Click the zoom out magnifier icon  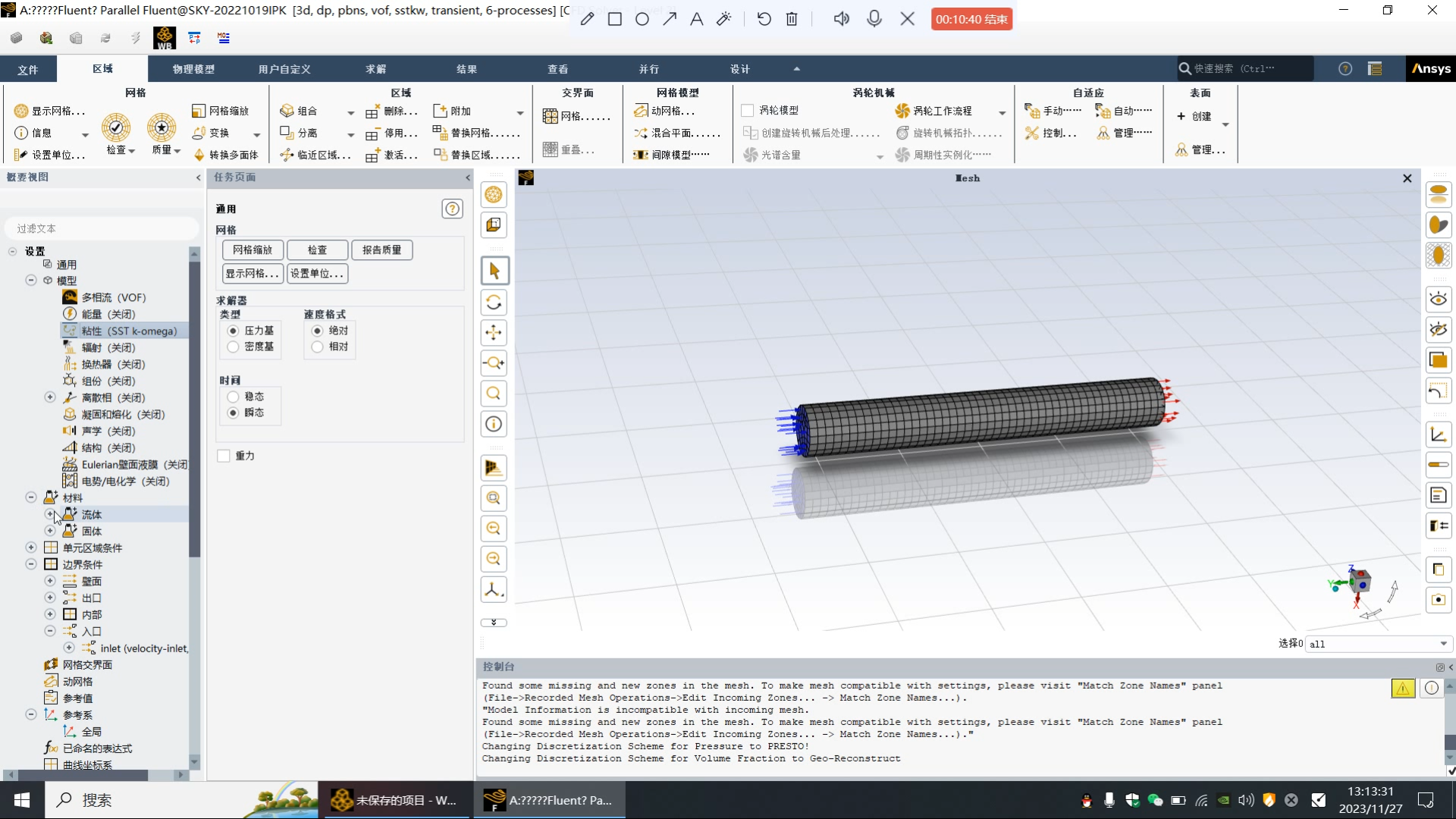point(494,529)
